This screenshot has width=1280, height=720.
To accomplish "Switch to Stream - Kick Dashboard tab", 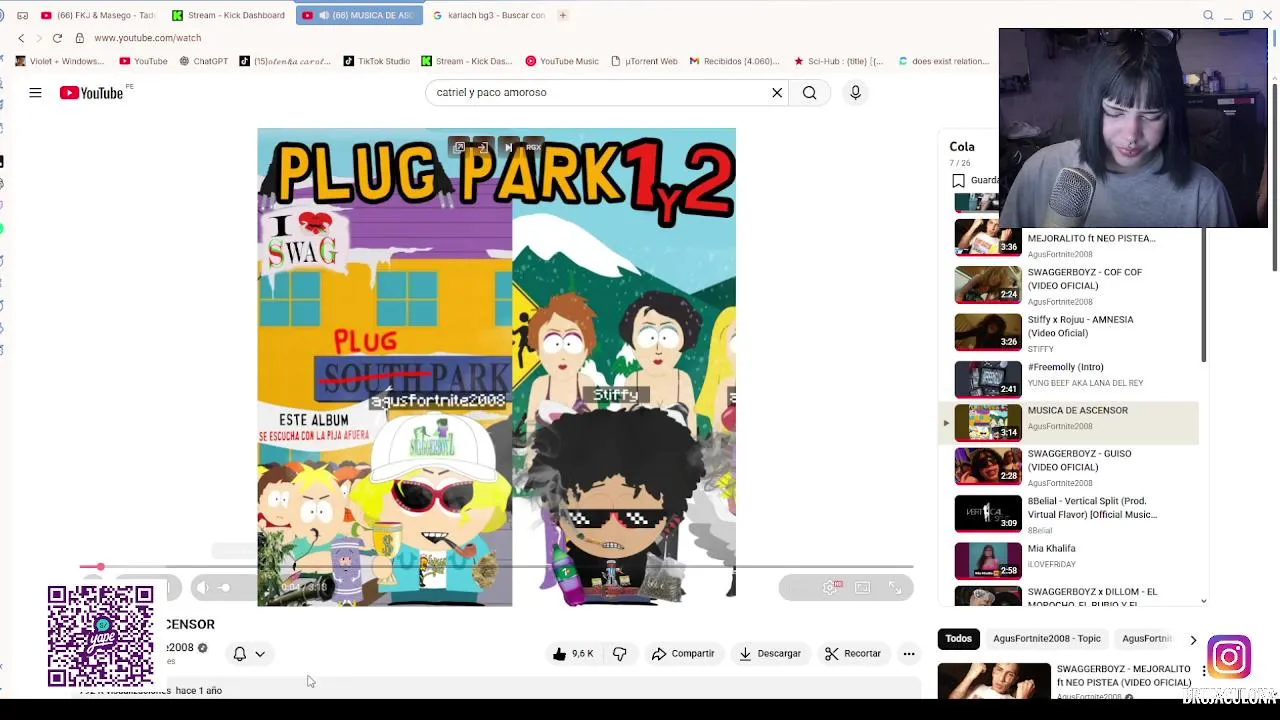I will [229, 15].
